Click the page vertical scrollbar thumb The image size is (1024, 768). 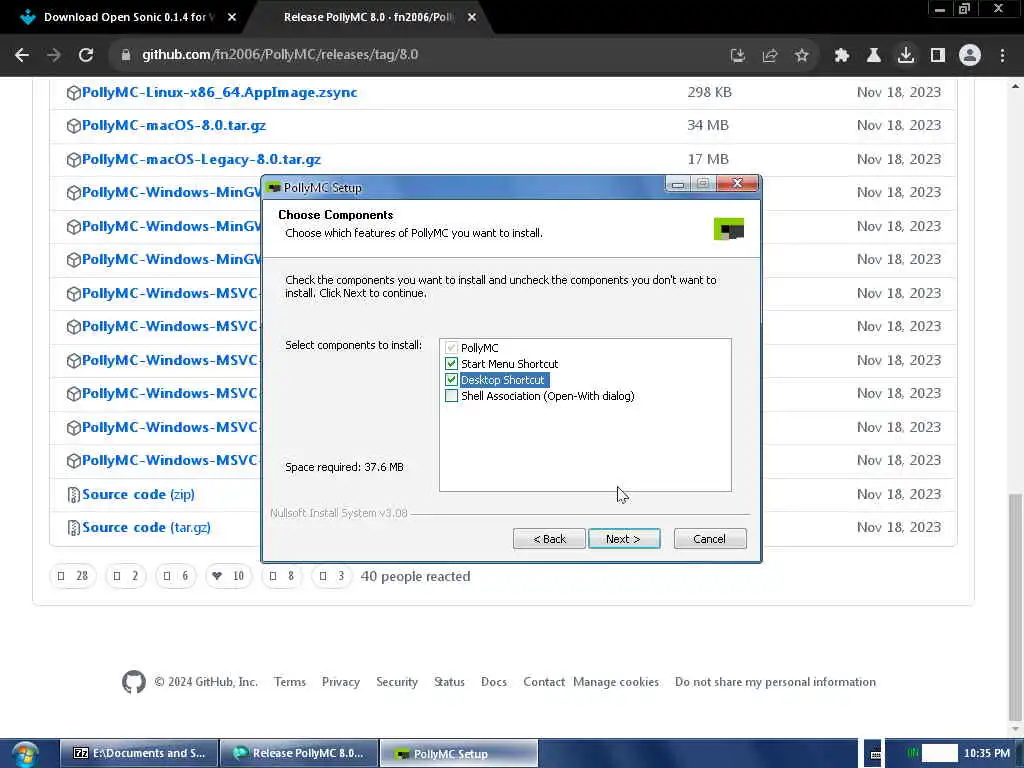tap(1016, 608)
